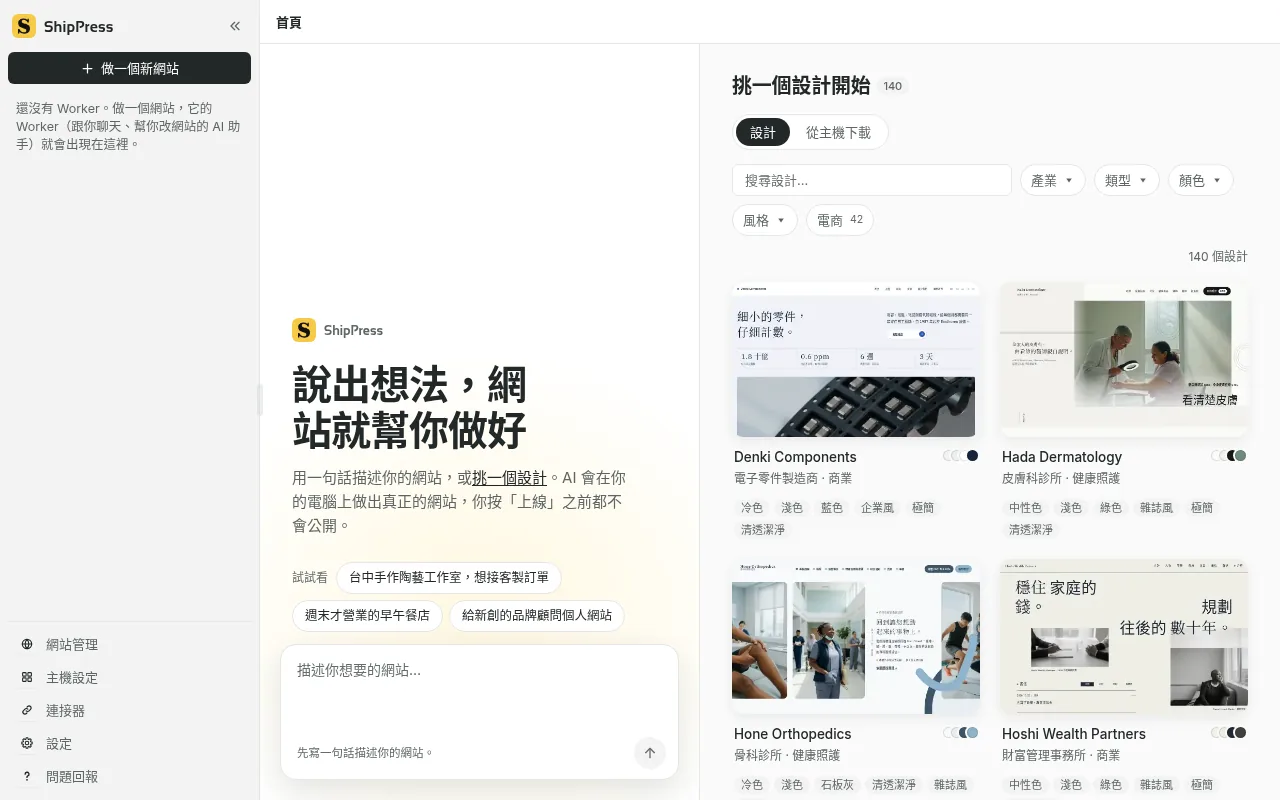Open the Hada Dermatology design thumbnail

(1124, 360)
